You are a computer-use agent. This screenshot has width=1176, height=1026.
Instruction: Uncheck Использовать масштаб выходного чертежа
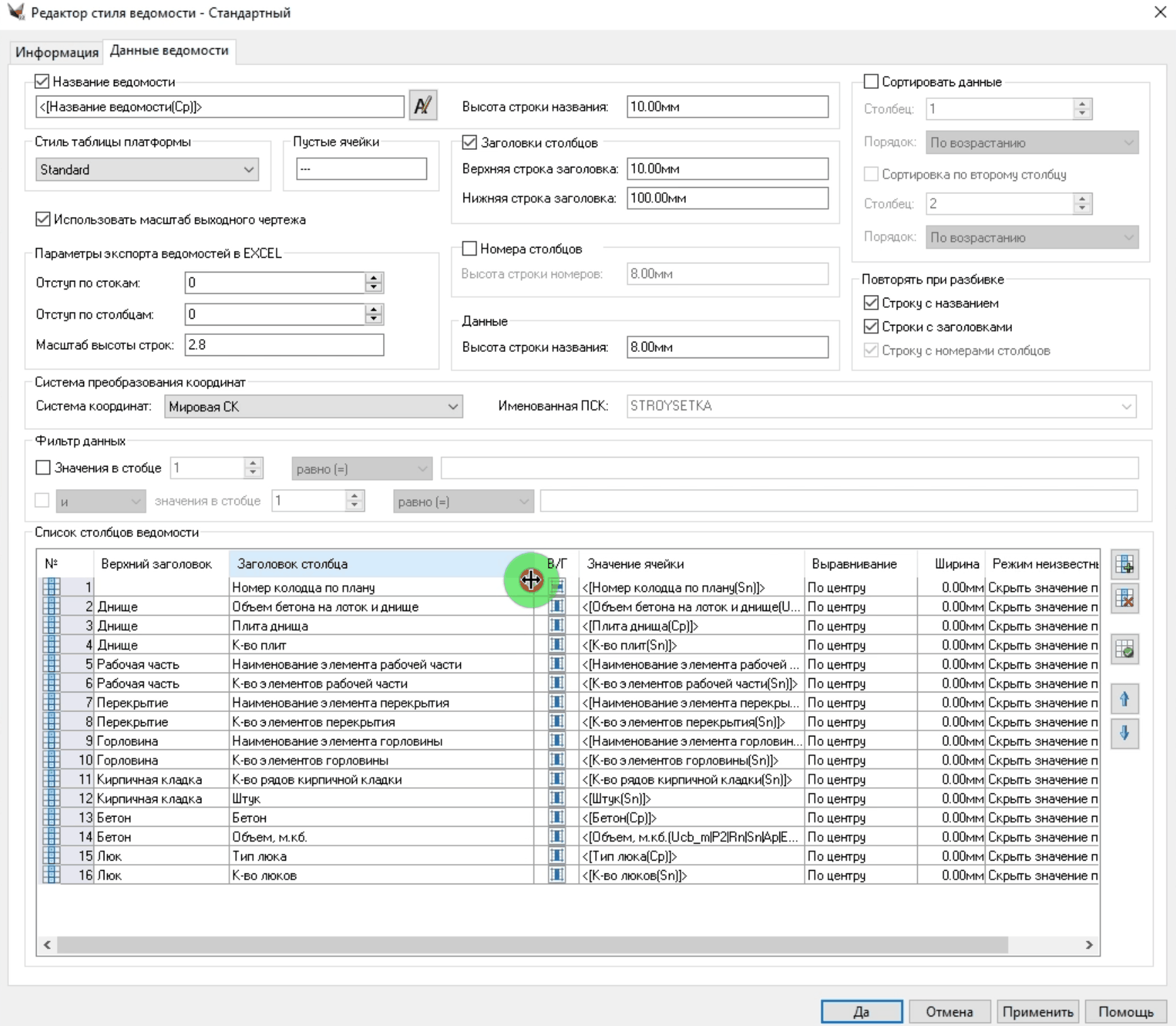[x=43, y=219]
